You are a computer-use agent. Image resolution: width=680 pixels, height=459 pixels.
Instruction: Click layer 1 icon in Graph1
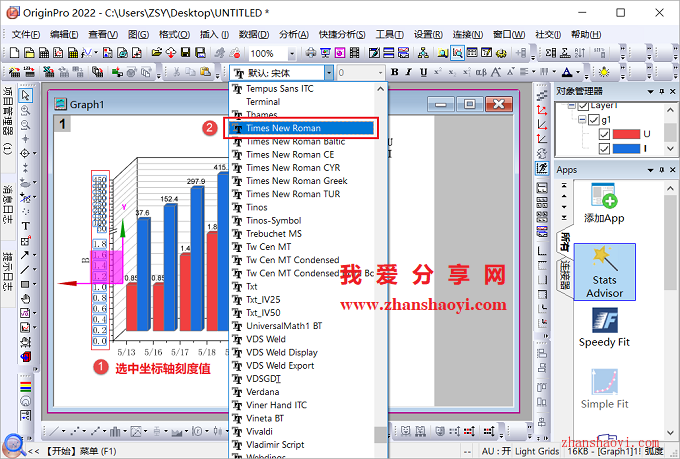pos(62,124)
